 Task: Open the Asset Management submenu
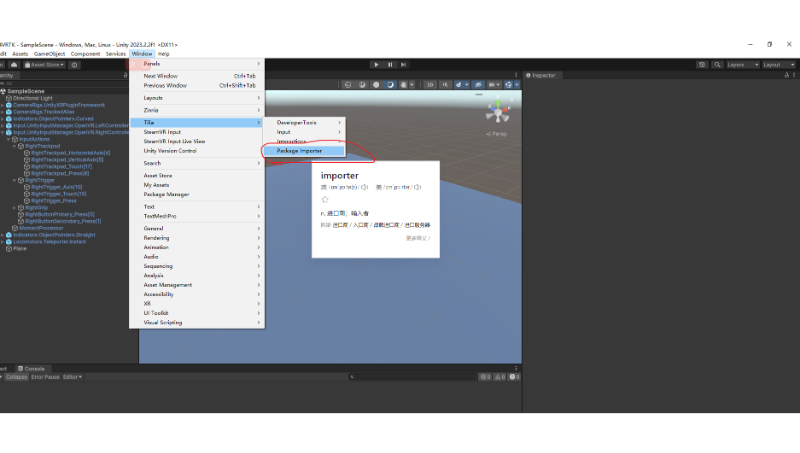[196, 285]
